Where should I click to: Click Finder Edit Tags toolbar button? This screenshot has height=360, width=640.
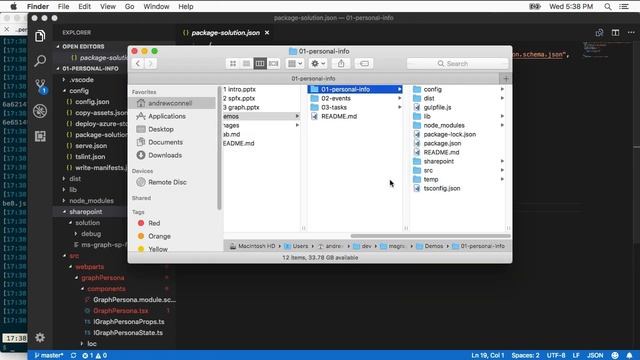pyautogui.click(x=364, y=64)
